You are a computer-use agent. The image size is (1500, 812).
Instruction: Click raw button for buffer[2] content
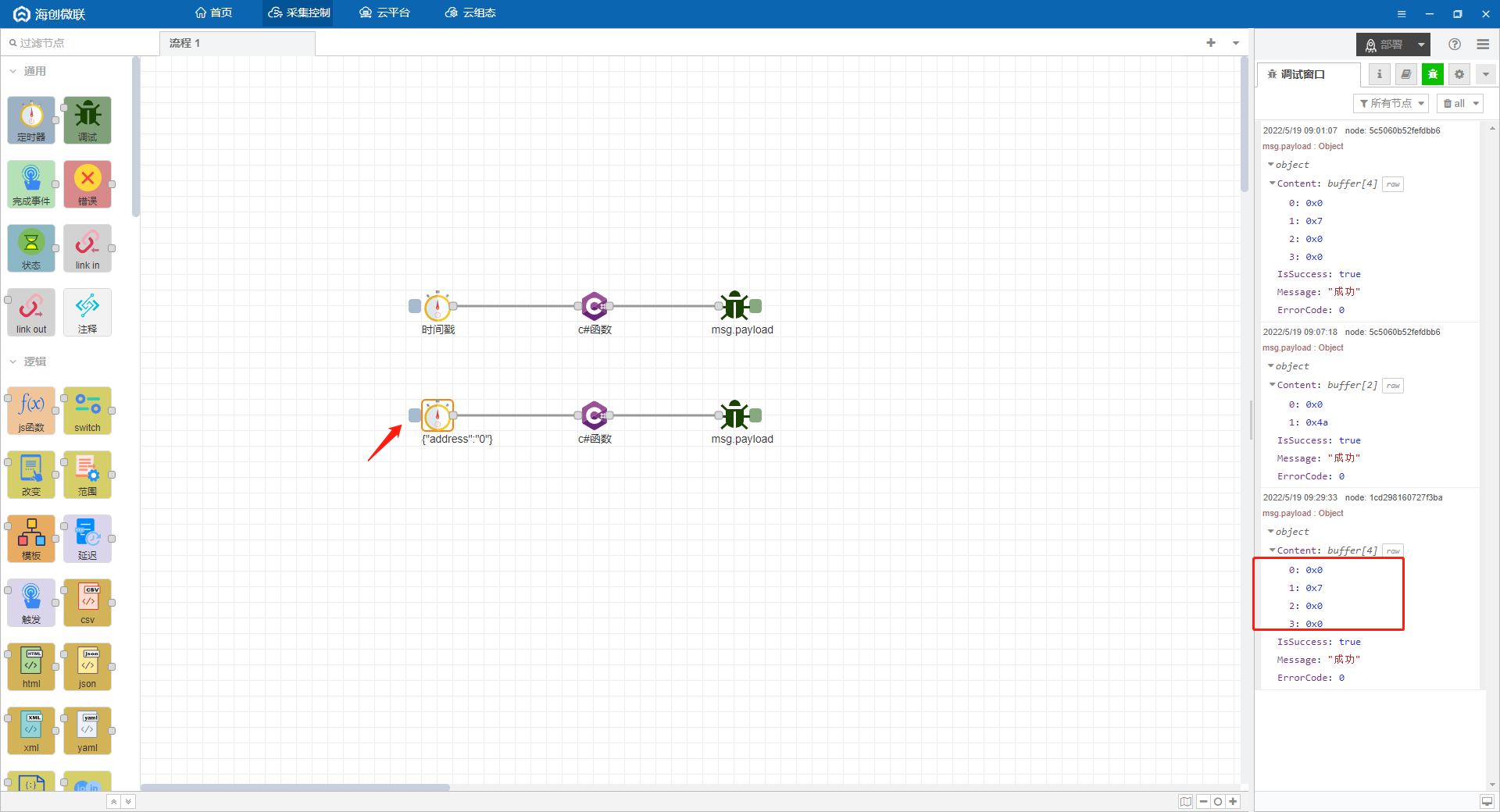coord(1393,386)
